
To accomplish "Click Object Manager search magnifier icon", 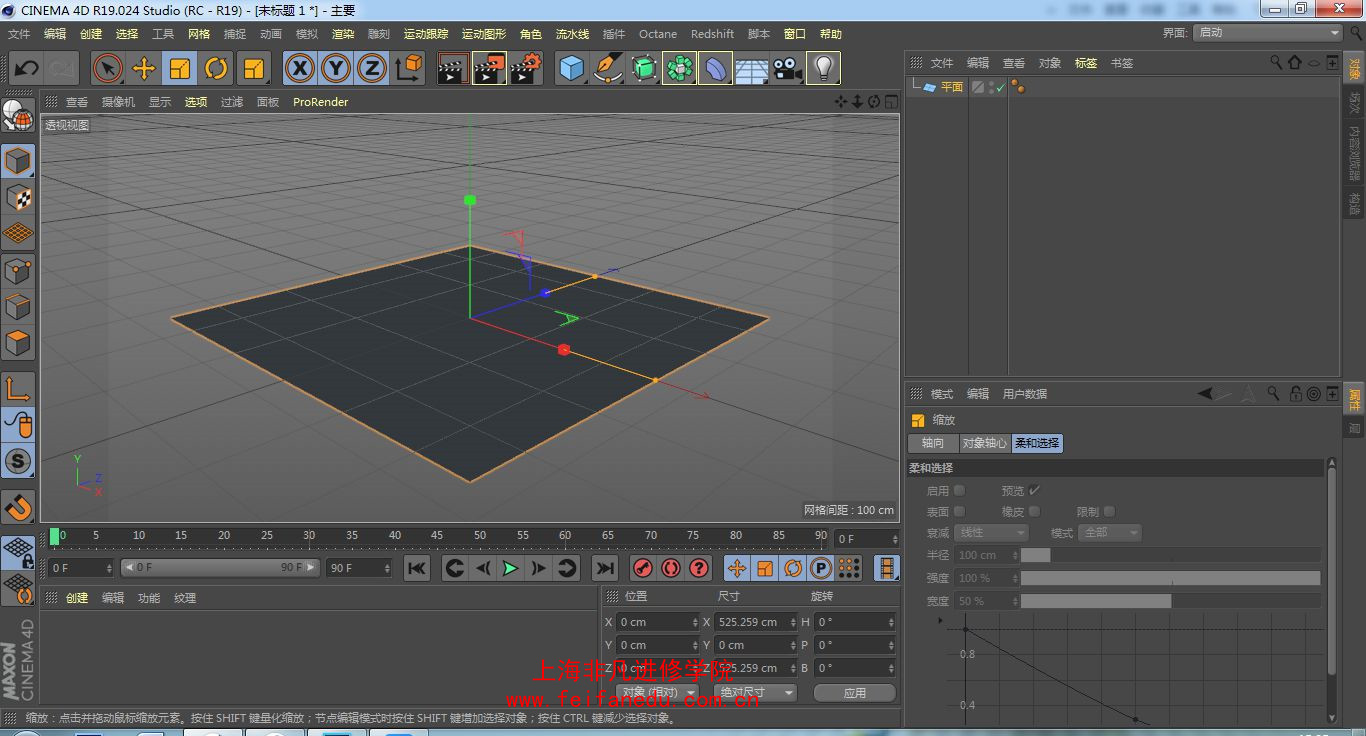I will (x=1276, y=62).
